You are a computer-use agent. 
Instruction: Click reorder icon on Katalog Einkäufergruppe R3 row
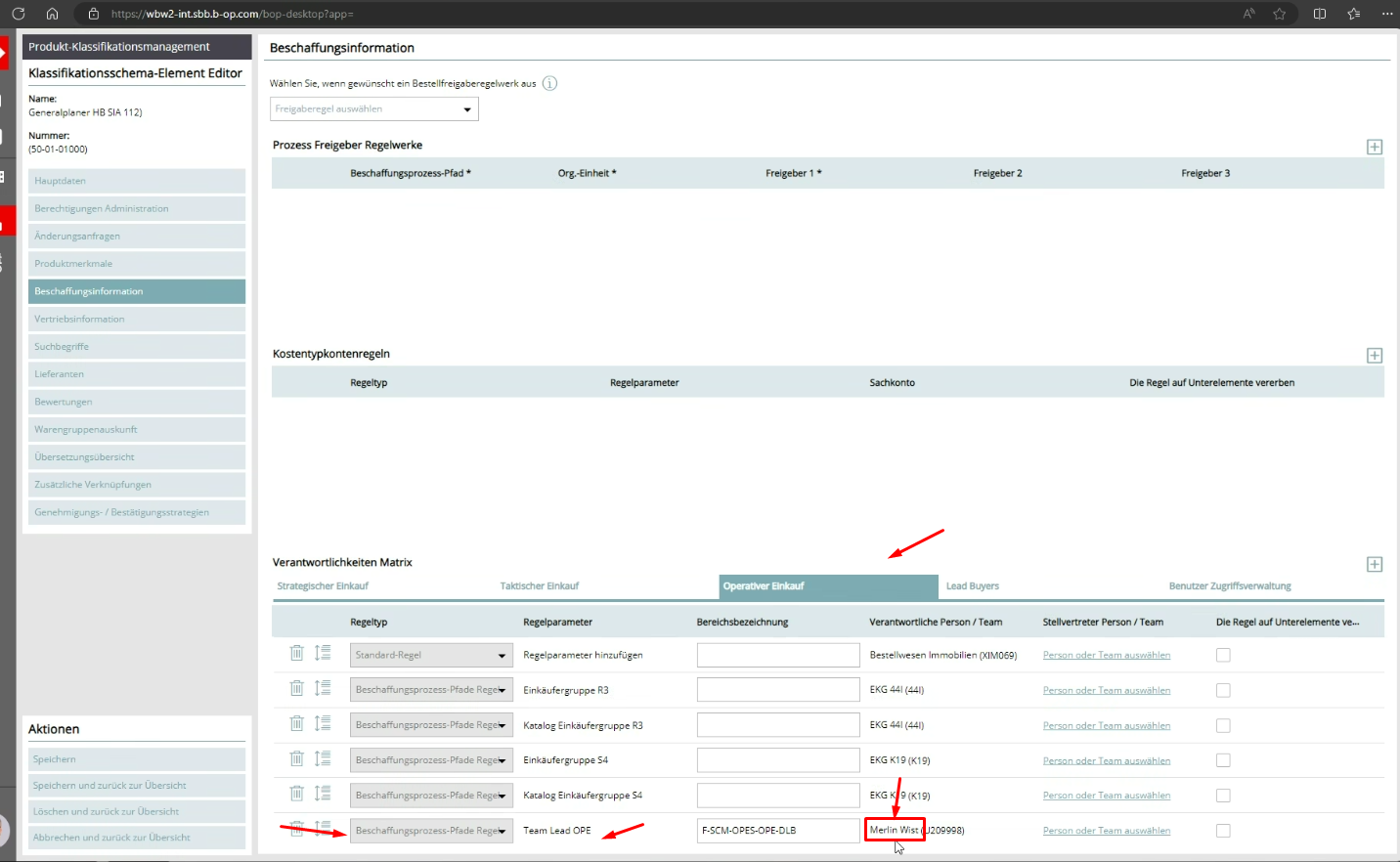pos(323,724)
